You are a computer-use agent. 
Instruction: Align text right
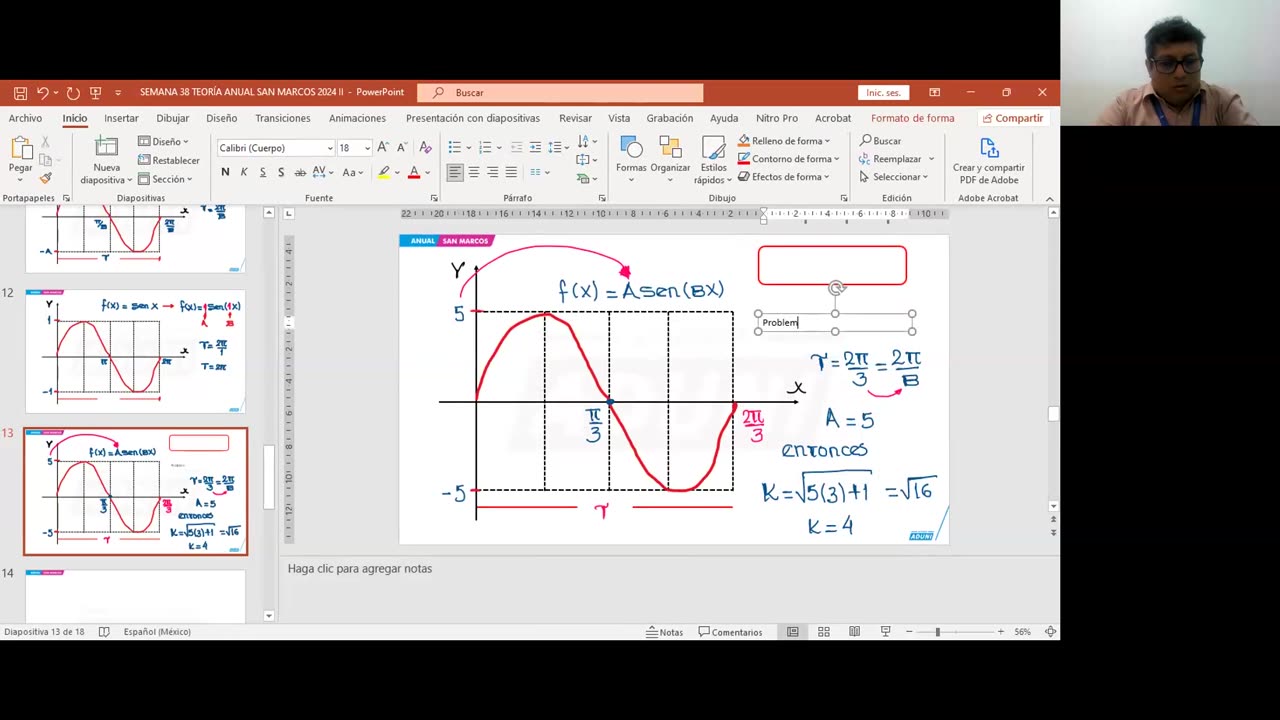click(x=493, y=172)
